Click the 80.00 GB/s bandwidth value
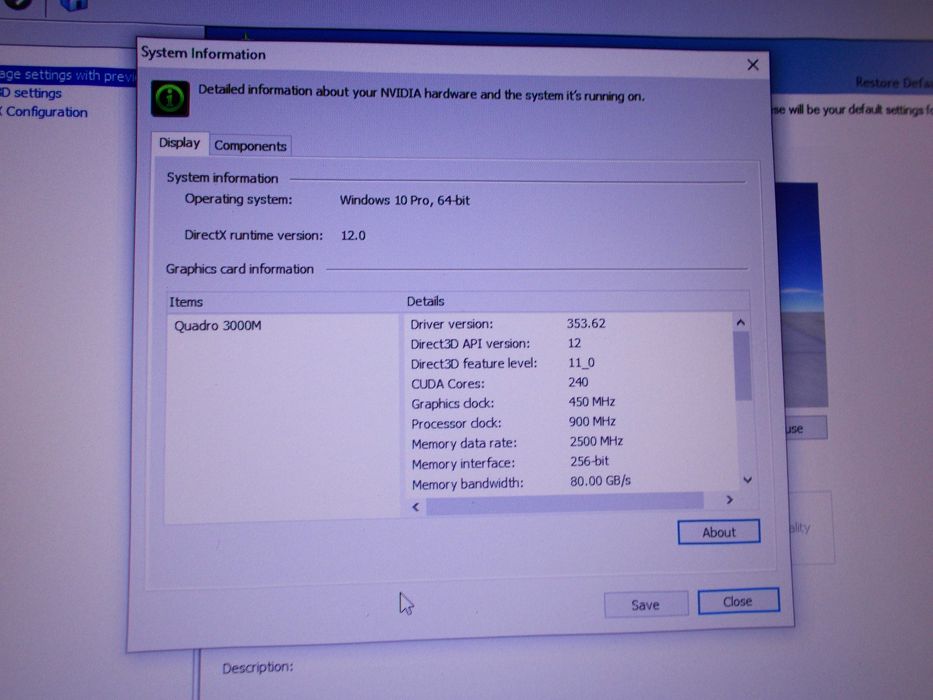This screenshot has height=700, width=933. click(600, 481)
